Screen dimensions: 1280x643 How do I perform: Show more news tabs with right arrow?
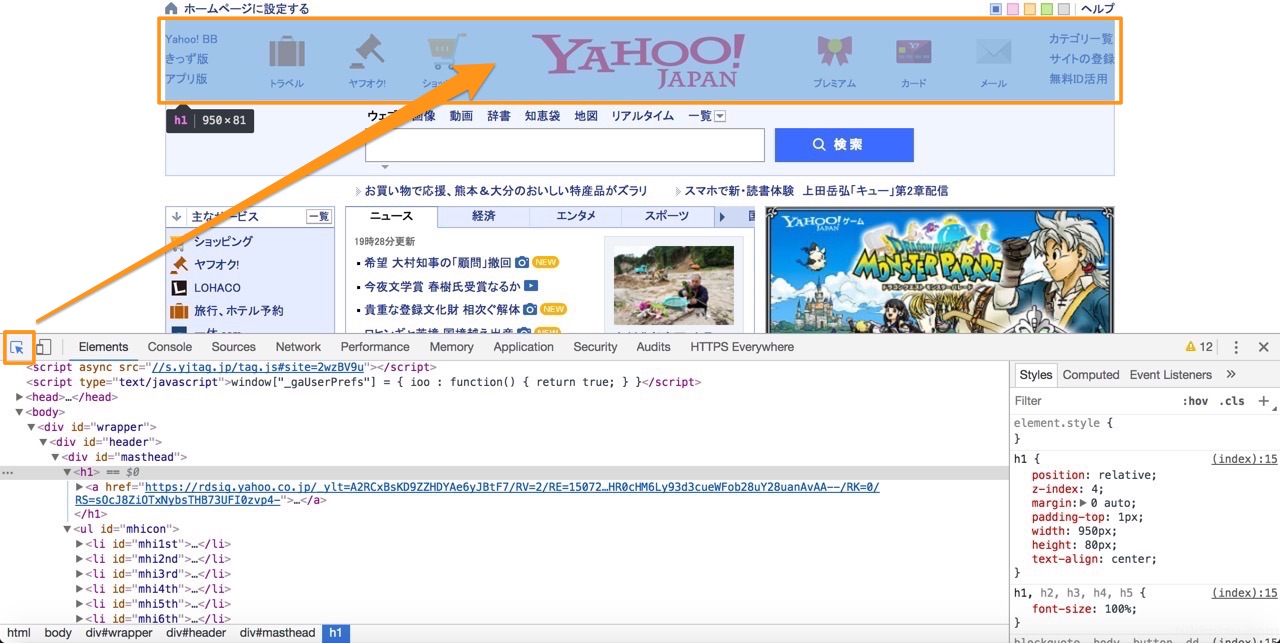(722, 217)
